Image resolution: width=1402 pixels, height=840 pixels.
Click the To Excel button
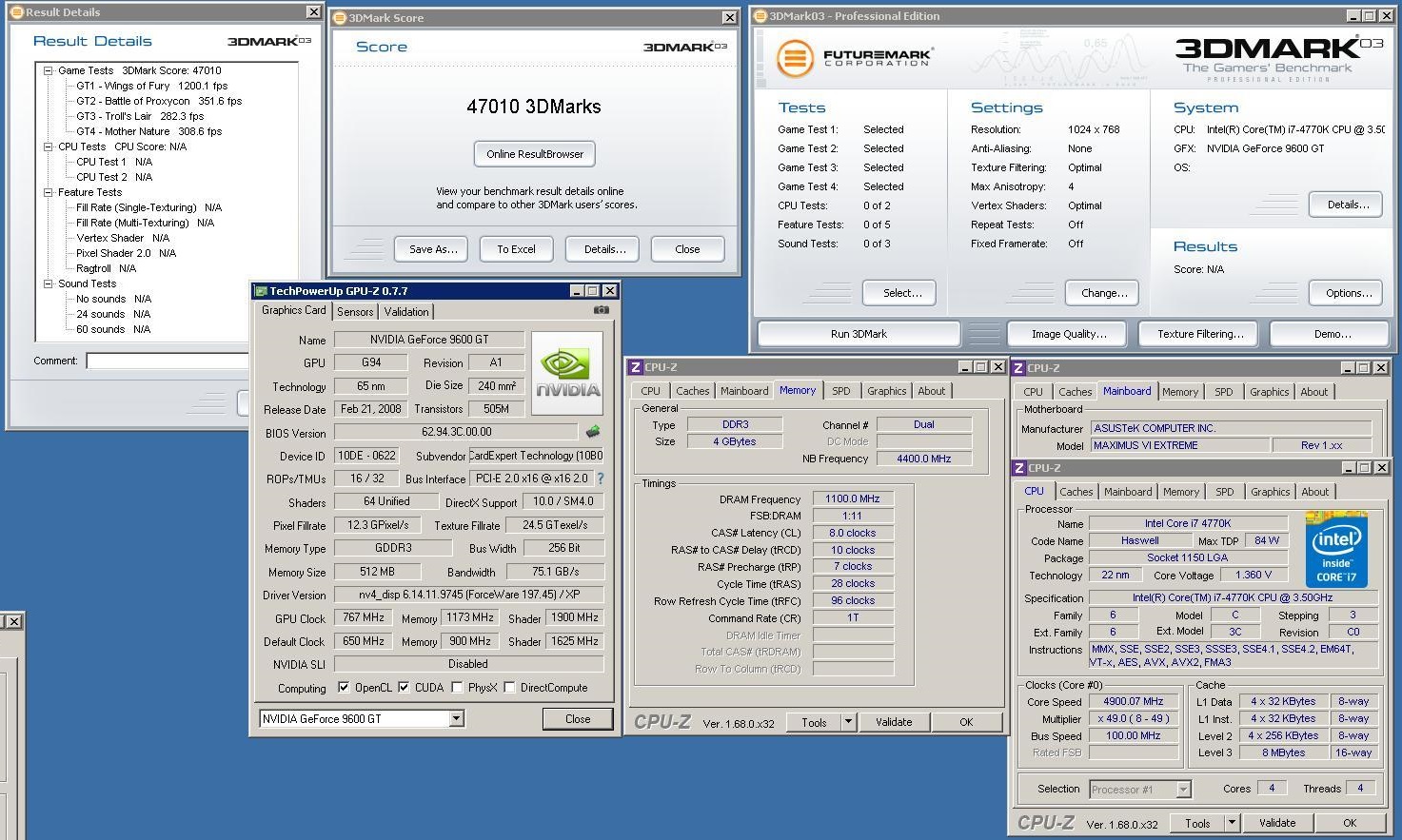(516, 249)
